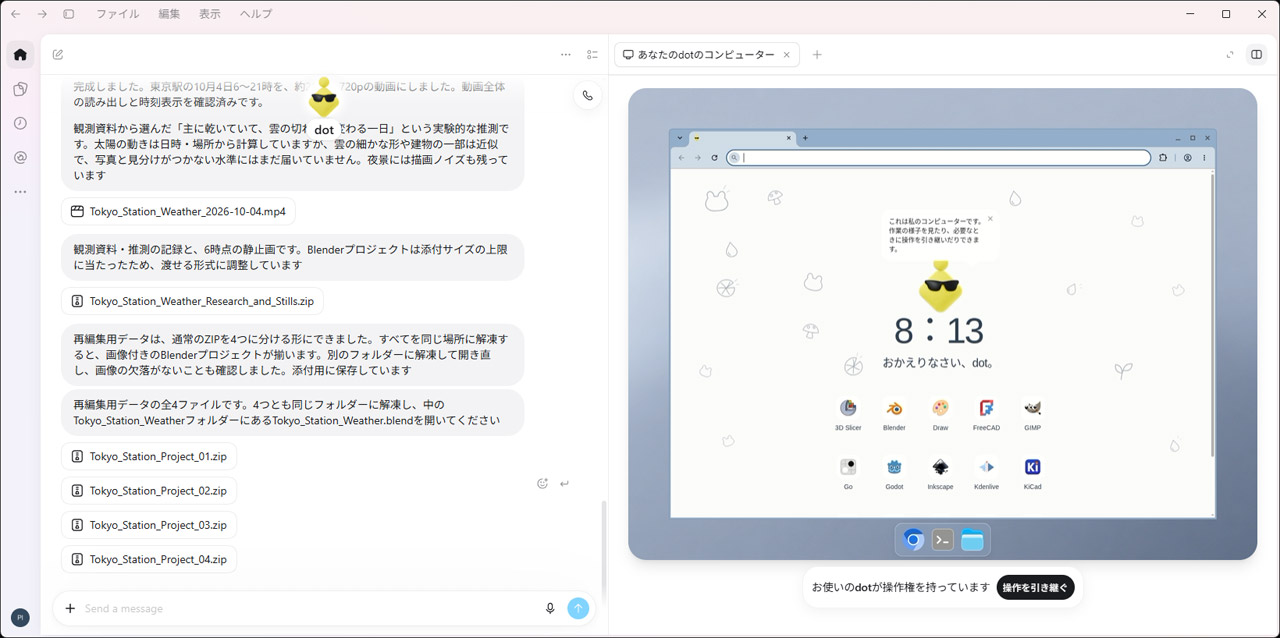The image size is (1280, 638).
Task: Open the clock history icon in the sidebar
Action: (20, 123)
